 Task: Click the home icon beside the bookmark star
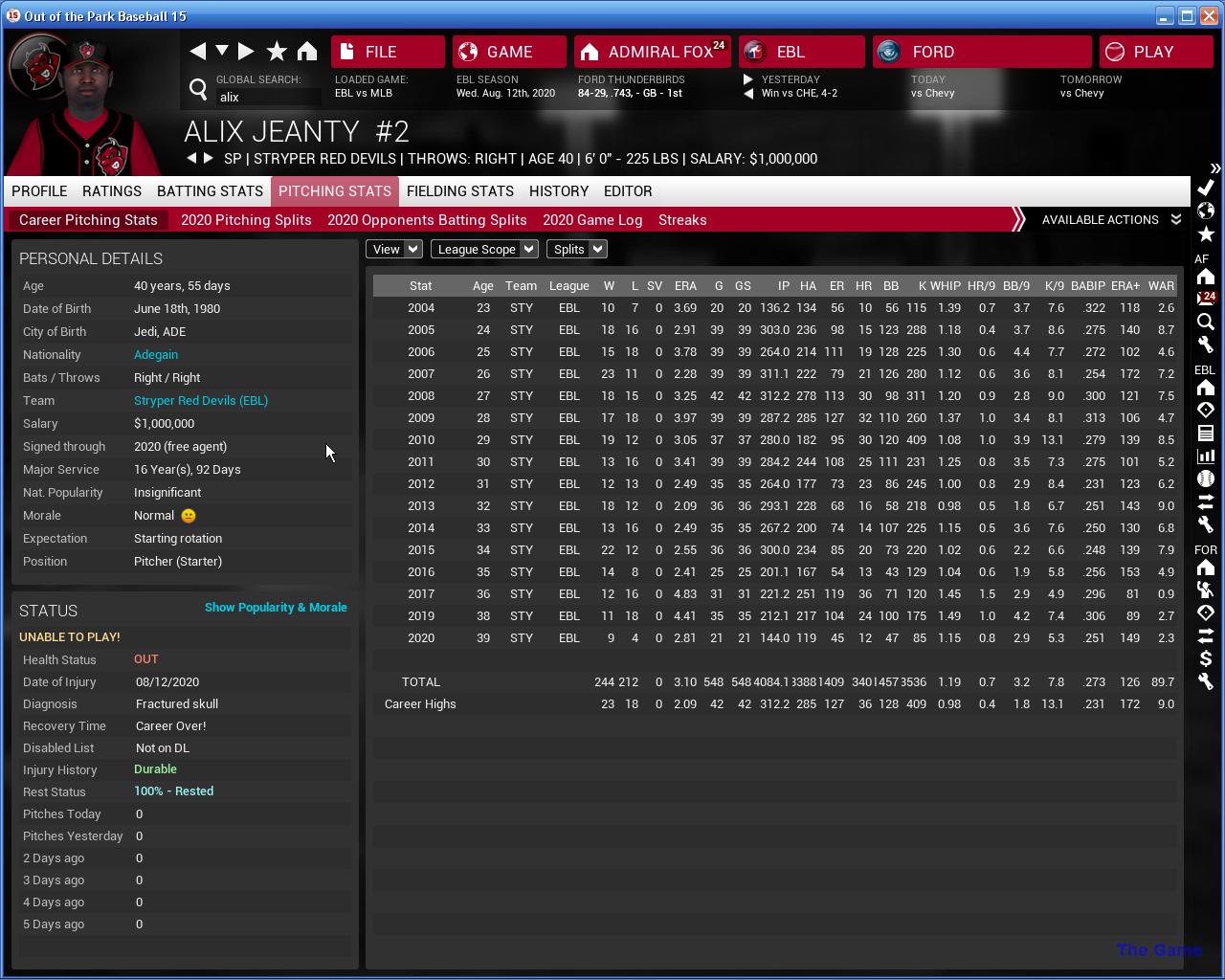(307, 51)
